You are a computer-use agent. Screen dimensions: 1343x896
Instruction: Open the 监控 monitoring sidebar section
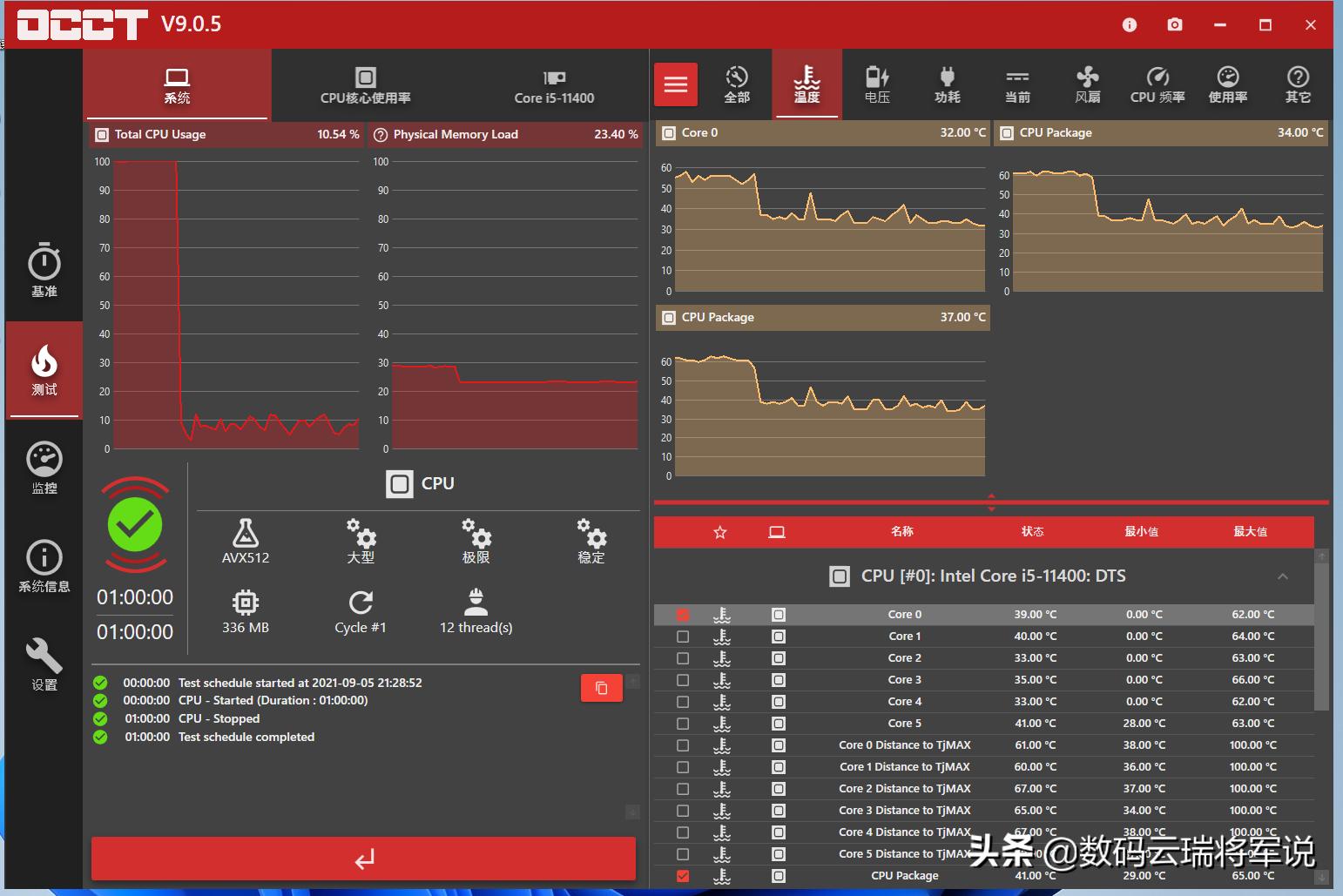[44, 468]
